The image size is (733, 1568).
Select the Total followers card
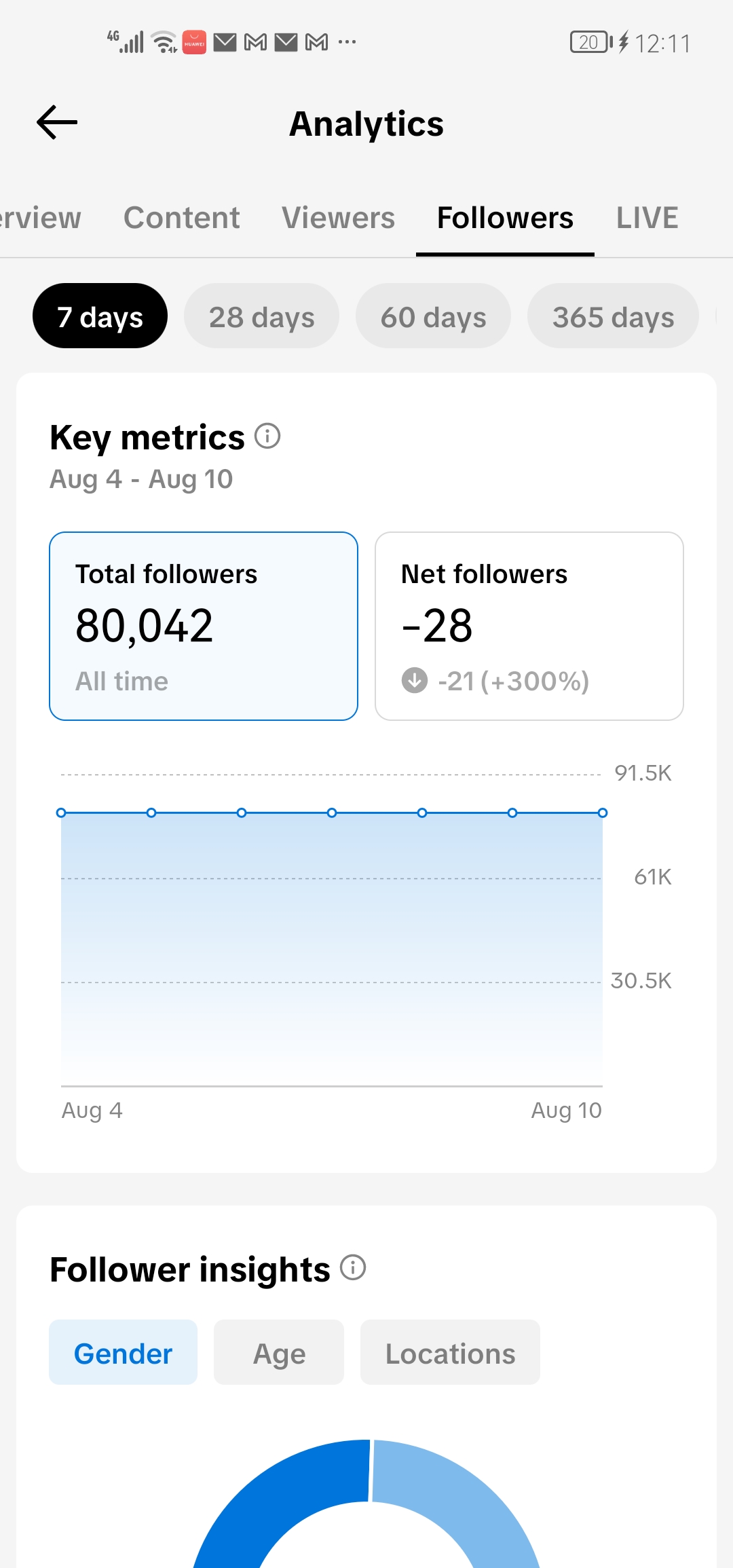point(204,626)
